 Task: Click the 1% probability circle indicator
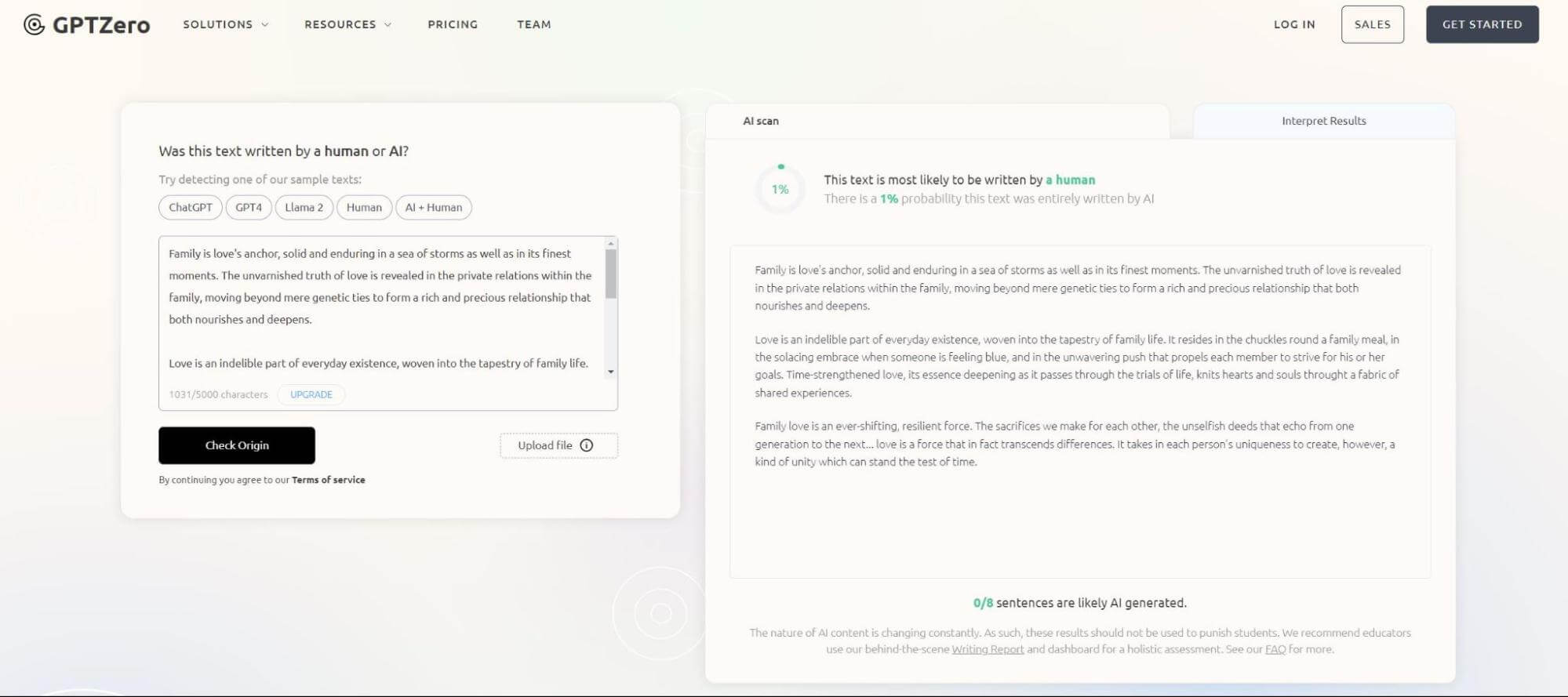coord(780,189)
